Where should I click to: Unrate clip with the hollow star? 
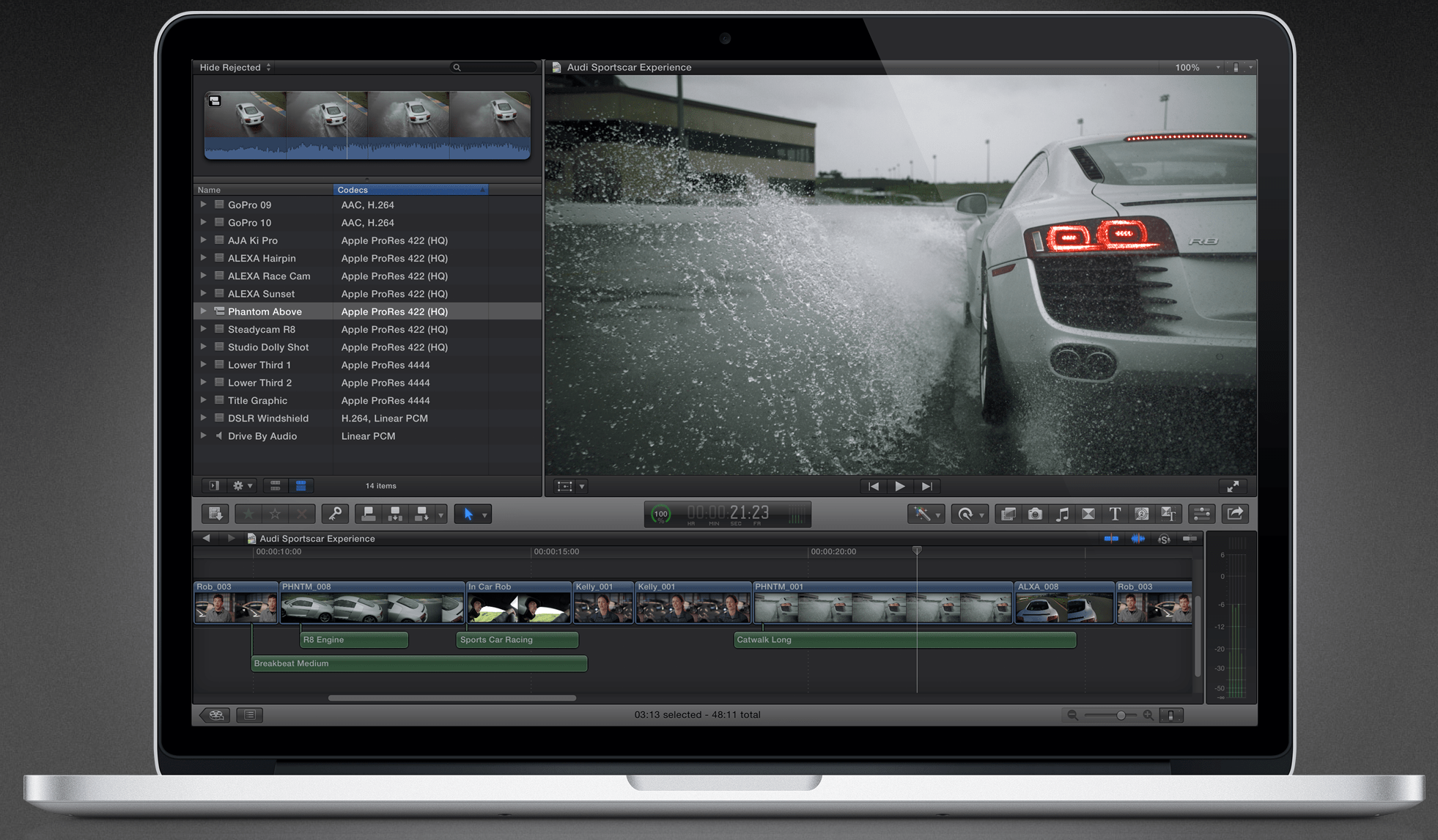coord(275,514)
